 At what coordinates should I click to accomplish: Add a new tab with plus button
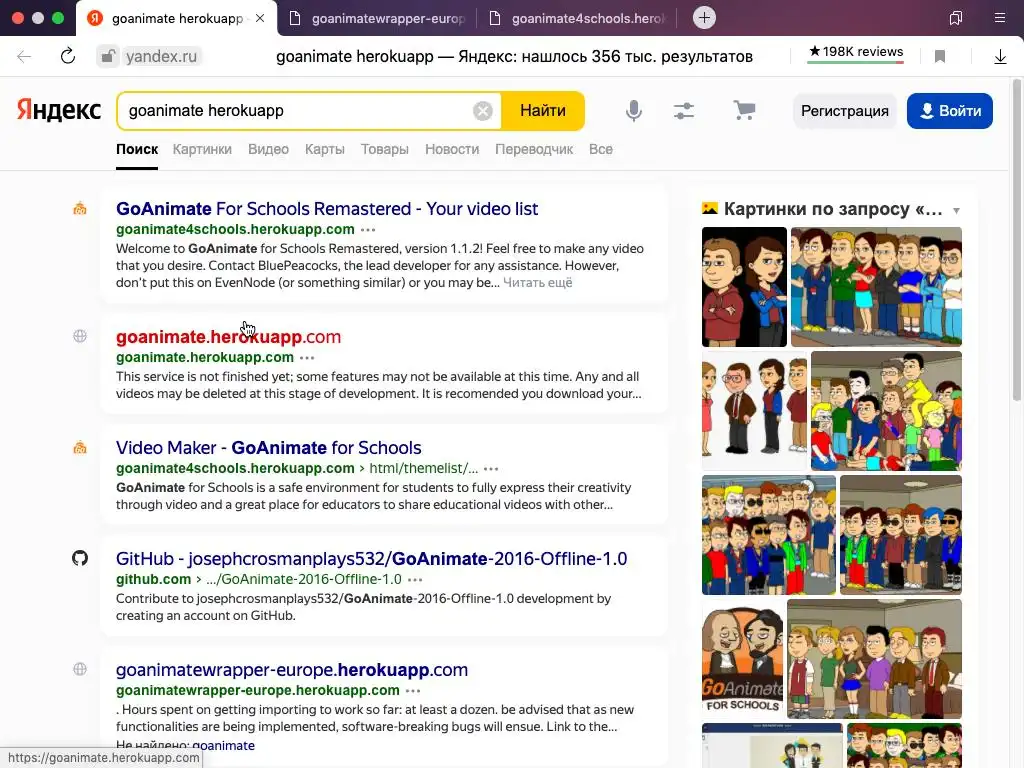pos(704,18)
